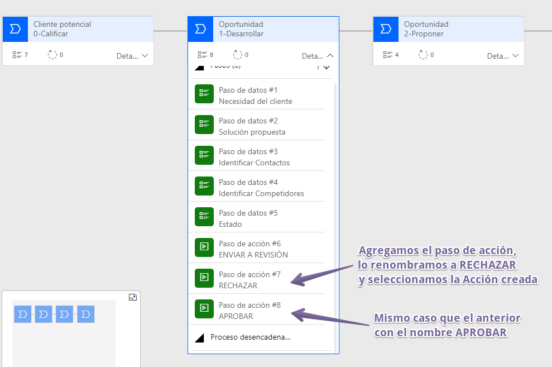Select the ENVIAR A REVISIÓN step label
Screen dimensions: 552x367
[253, 255]
